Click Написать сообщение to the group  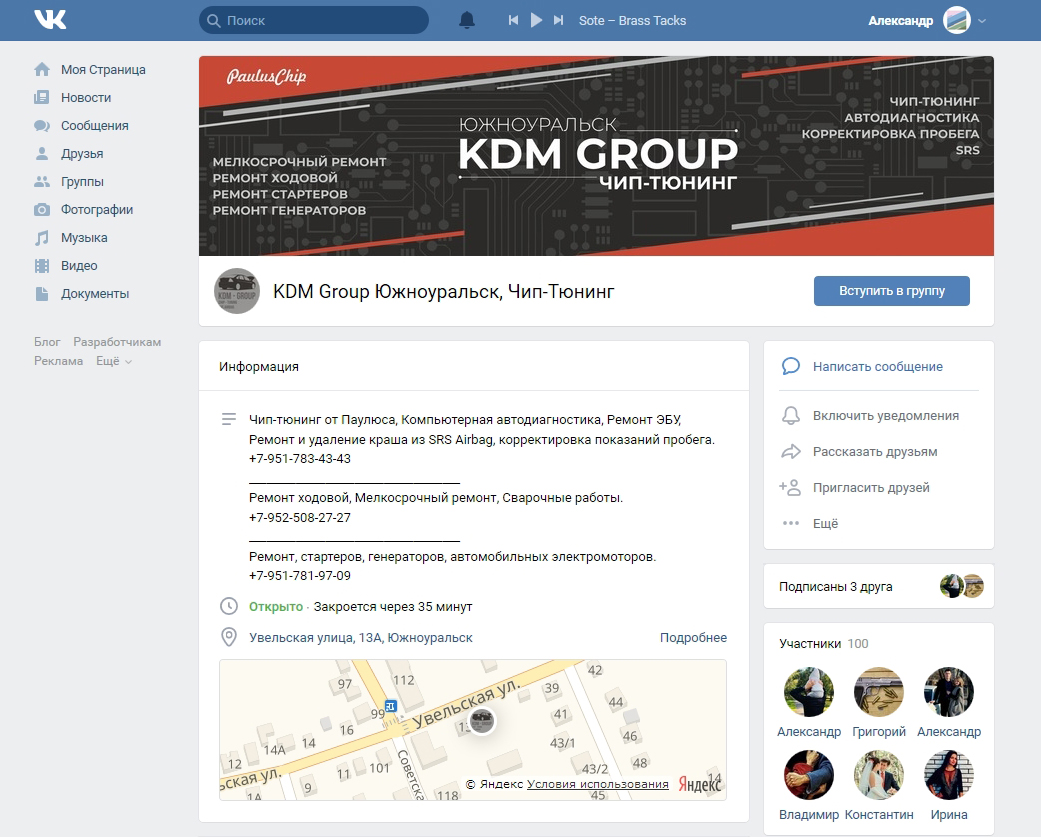[x=877, y=367]
